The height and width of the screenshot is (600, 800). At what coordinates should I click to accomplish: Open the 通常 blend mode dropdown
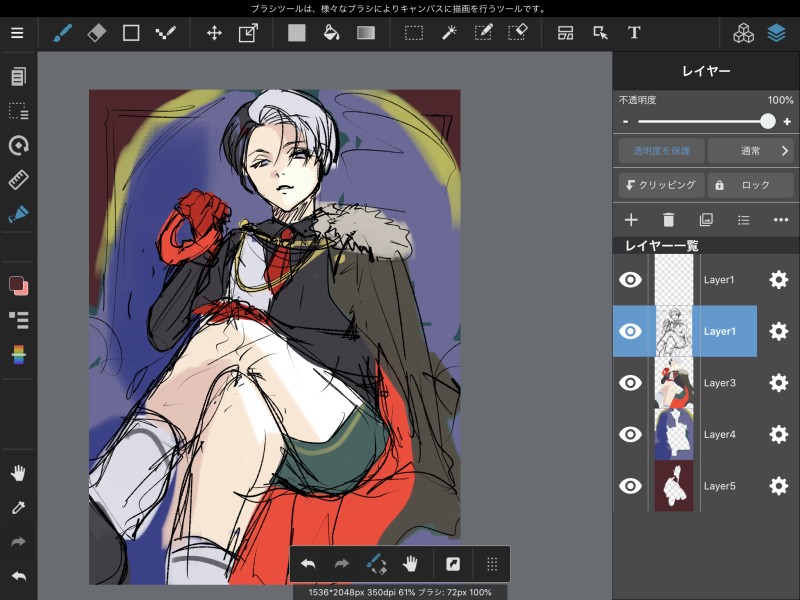coord(750,151)
